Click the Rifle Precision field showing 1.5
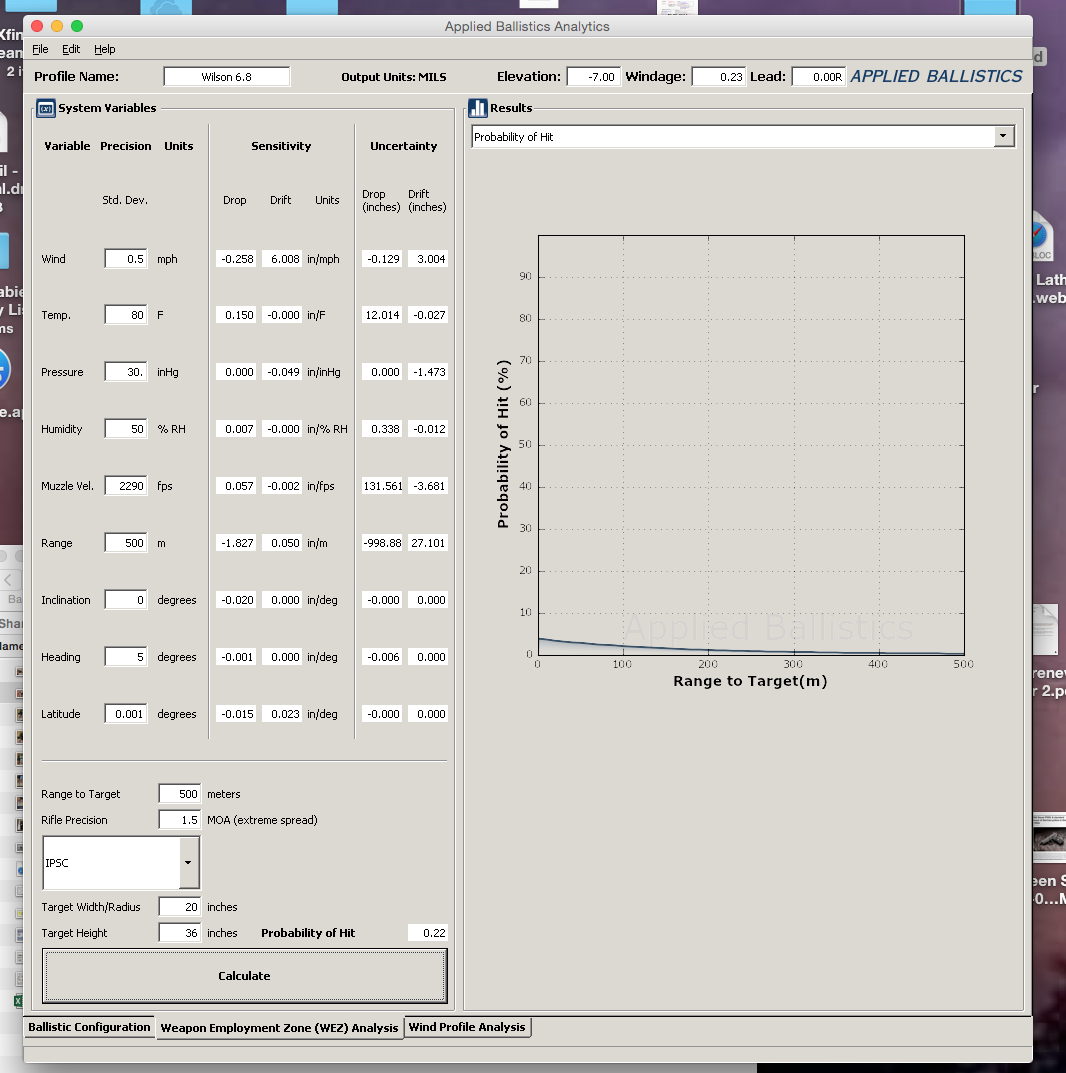This screenshot has width=1066, height=1073. click(180, 820)
